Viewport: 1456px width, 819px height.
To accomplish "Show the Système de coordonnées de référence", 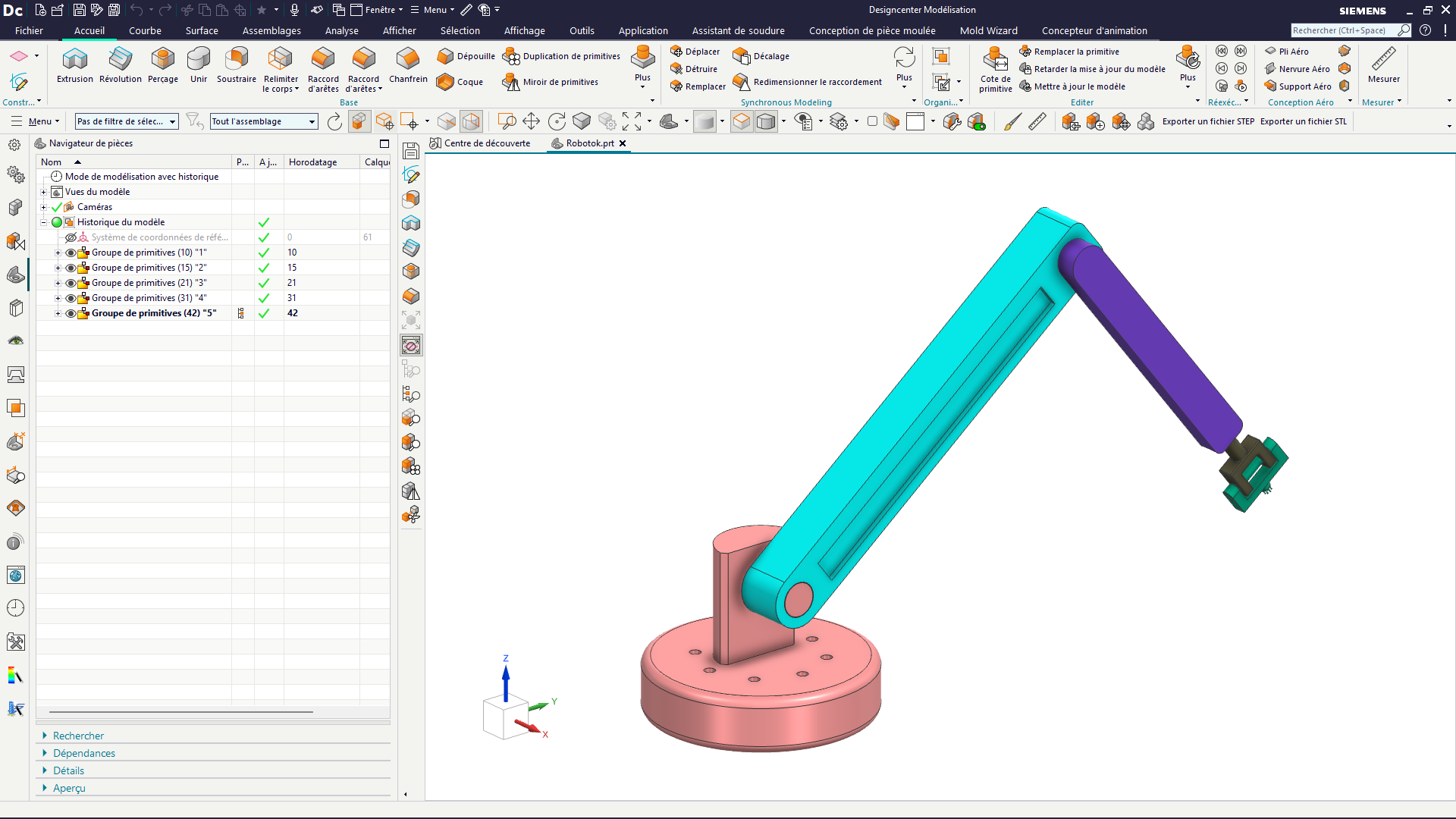I will pos(71,237).
